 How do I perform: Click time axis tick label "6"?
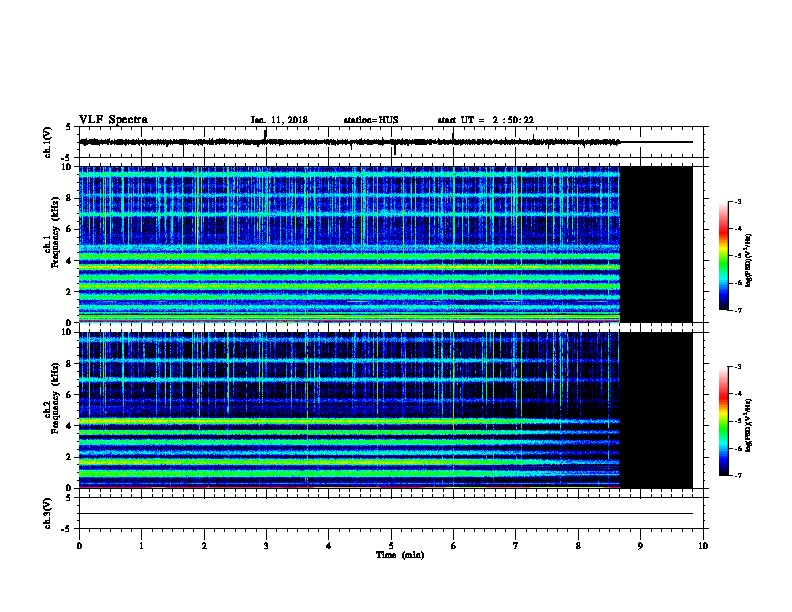click(x=453, y=546)
